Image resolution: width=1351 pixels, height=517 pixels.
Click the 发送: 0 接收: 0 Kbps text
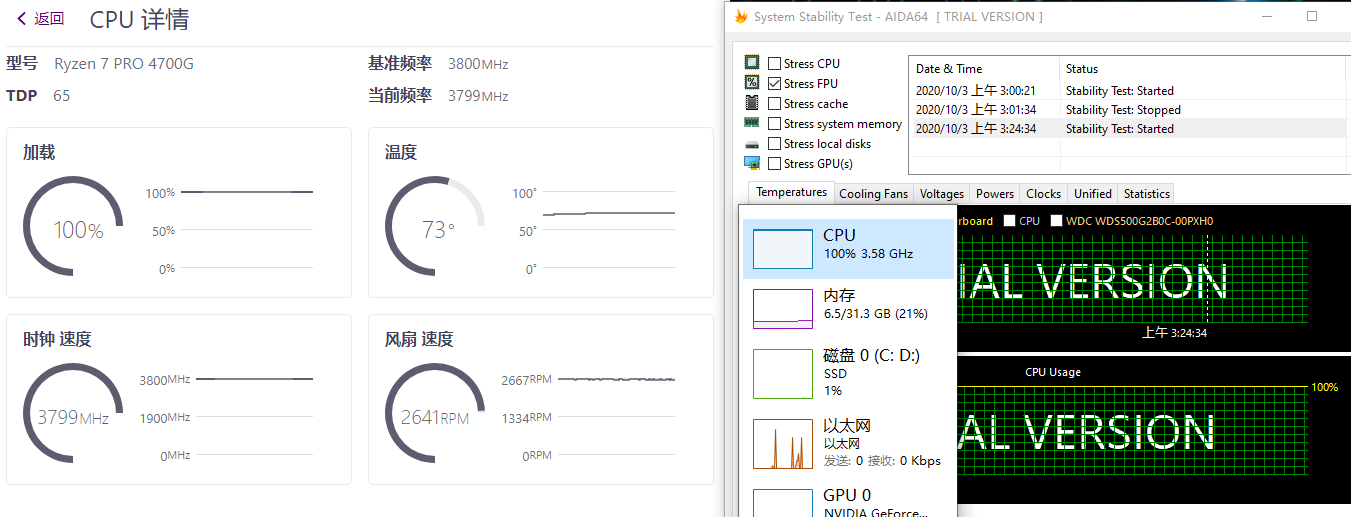(x=882, y=461)
